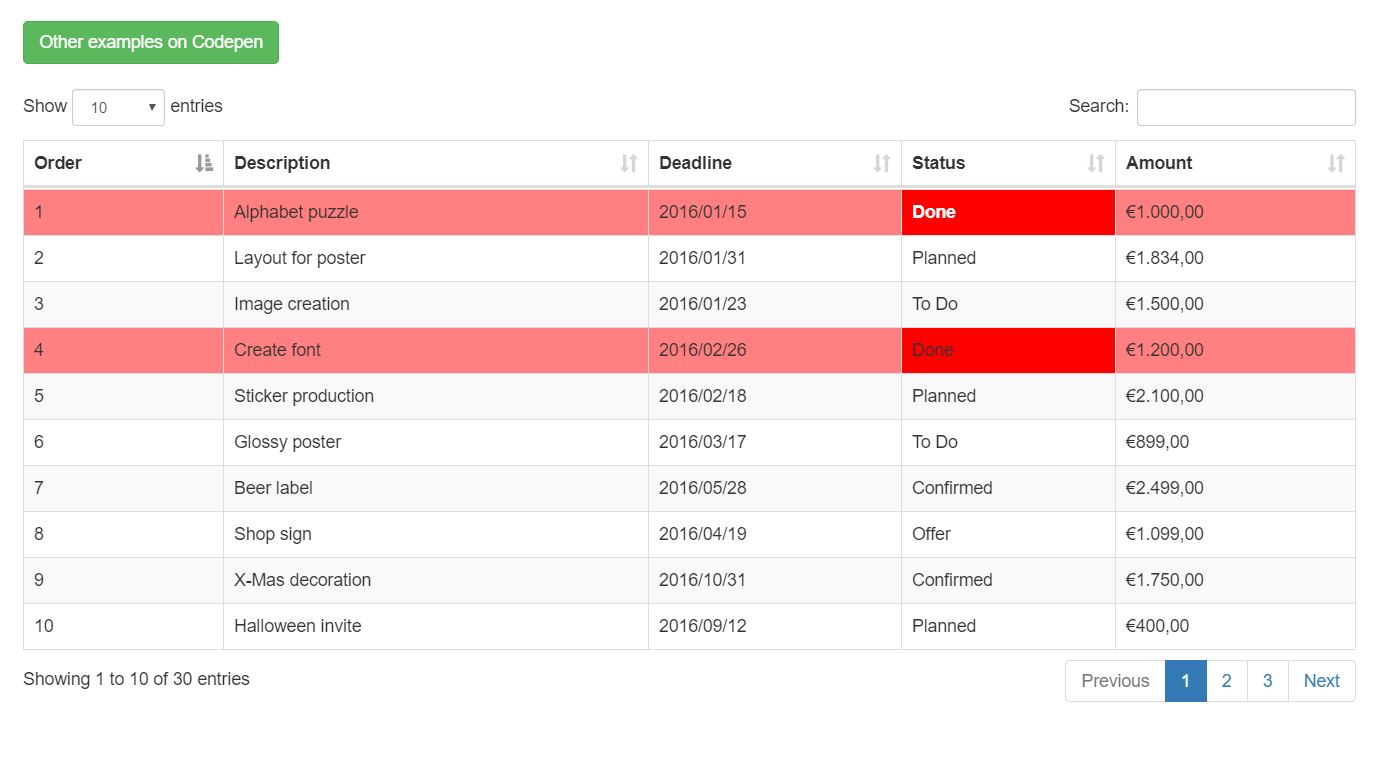The height and width of the screenshot is (767, 1390).
Task: Sort the Deadline column ascending
Action: pos(880,162)
